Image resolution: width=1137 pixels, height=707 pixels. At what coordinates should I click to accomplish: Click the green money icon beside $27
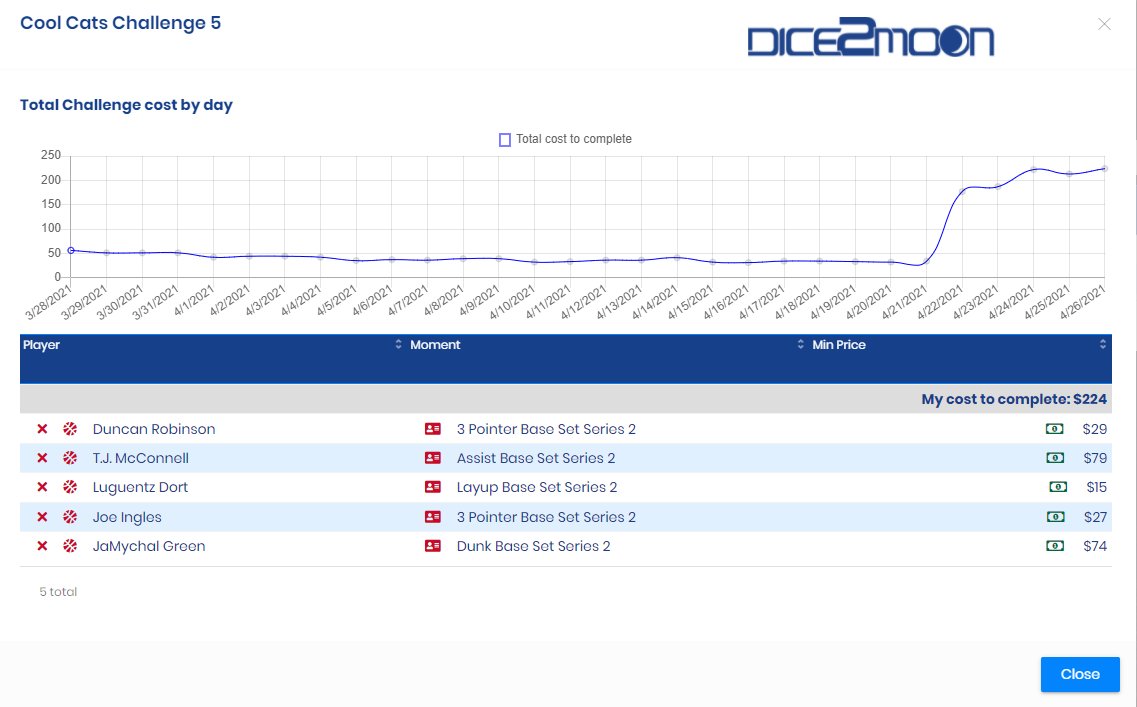pyautogui.click(x=1055, y=516)
